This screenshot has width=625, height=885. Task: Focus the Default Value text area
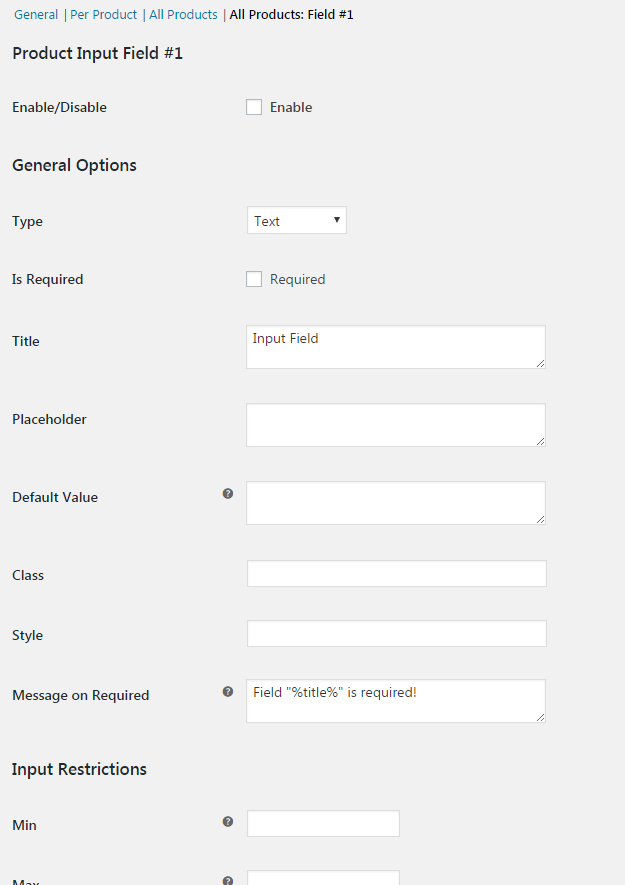coord(395,503)
